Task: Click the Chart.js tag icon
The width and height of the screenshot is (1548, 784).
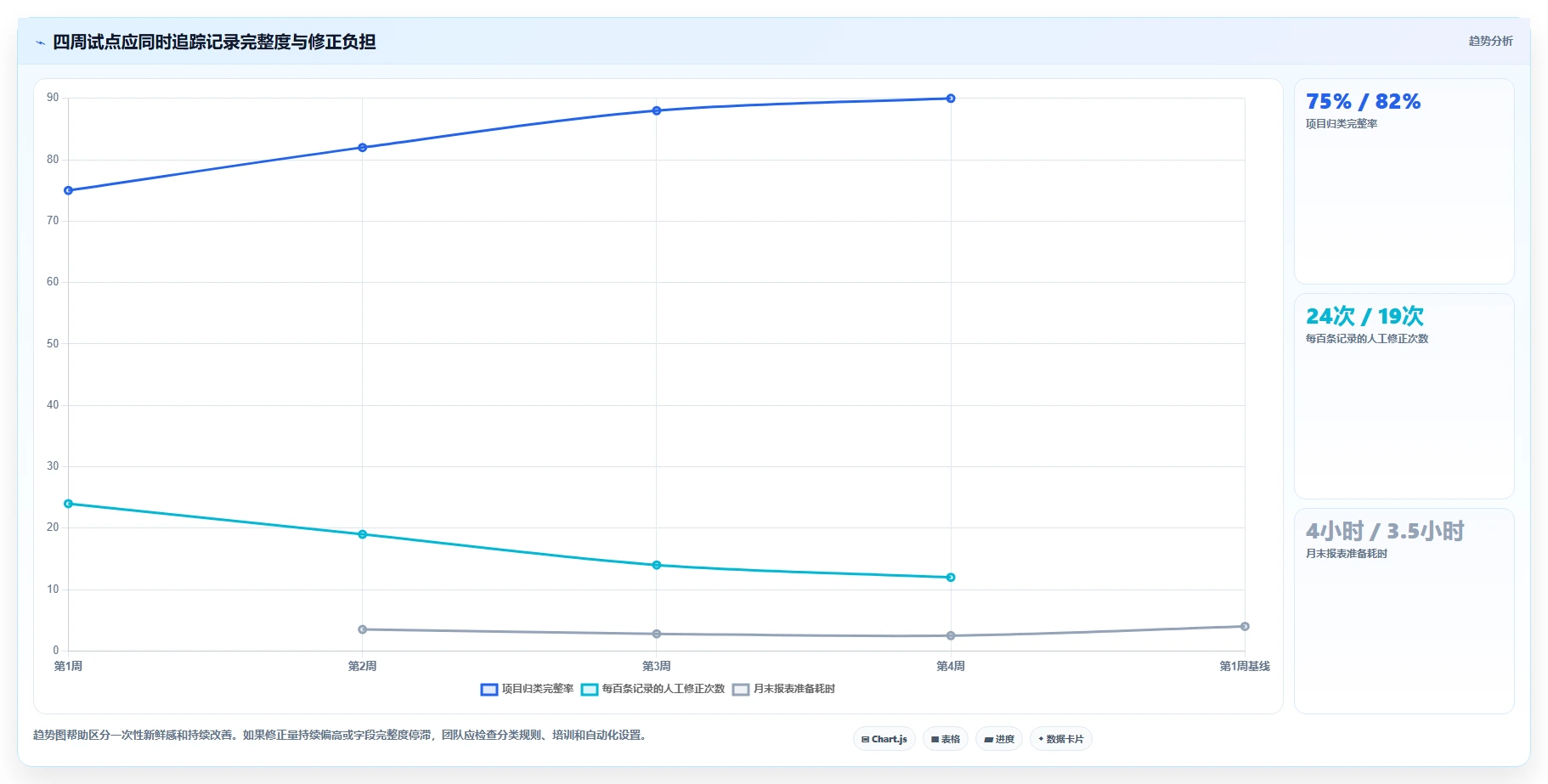Action: (x=865, y=740)
